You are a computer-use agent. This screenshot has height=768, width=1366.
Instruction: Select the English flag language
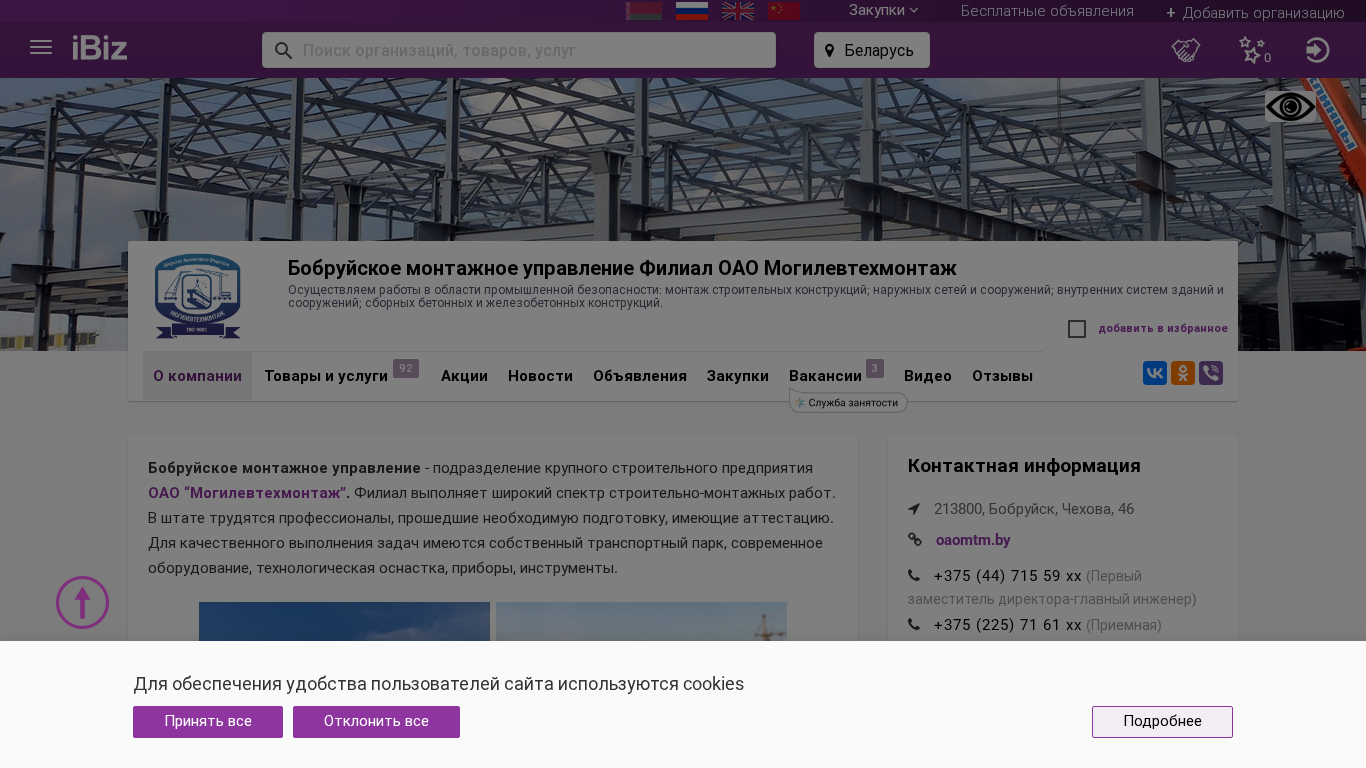738,10
